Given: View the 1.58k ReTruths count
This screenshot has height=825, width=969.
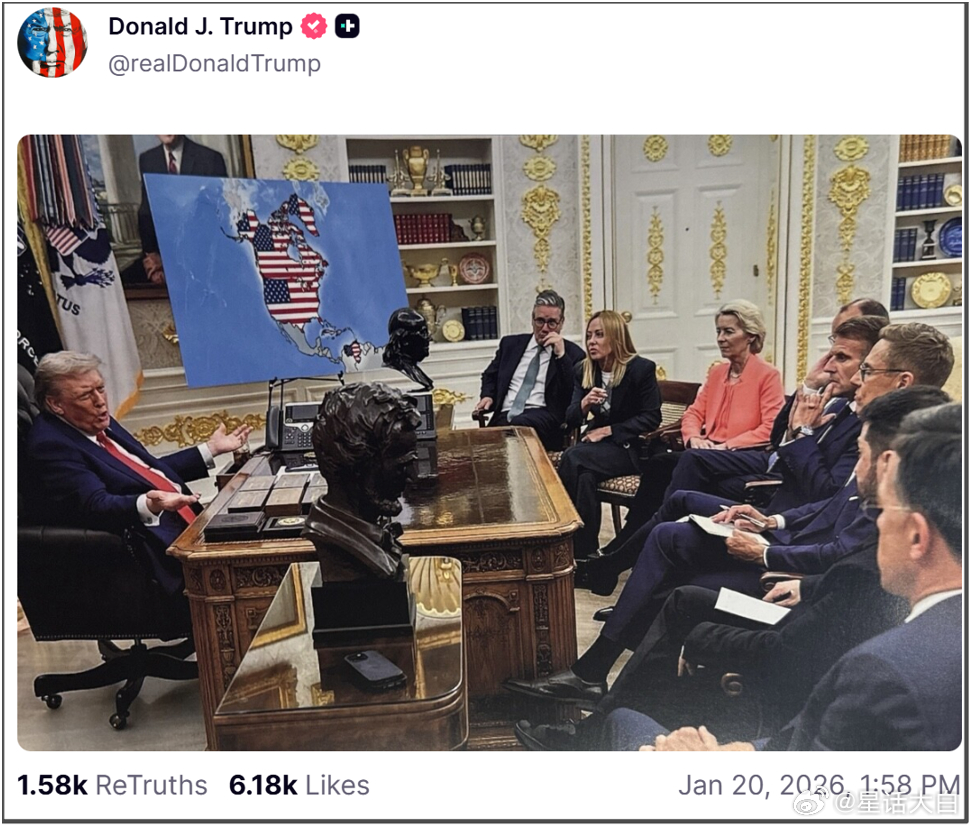Looking at the screenshot, I should pos(112,785).
